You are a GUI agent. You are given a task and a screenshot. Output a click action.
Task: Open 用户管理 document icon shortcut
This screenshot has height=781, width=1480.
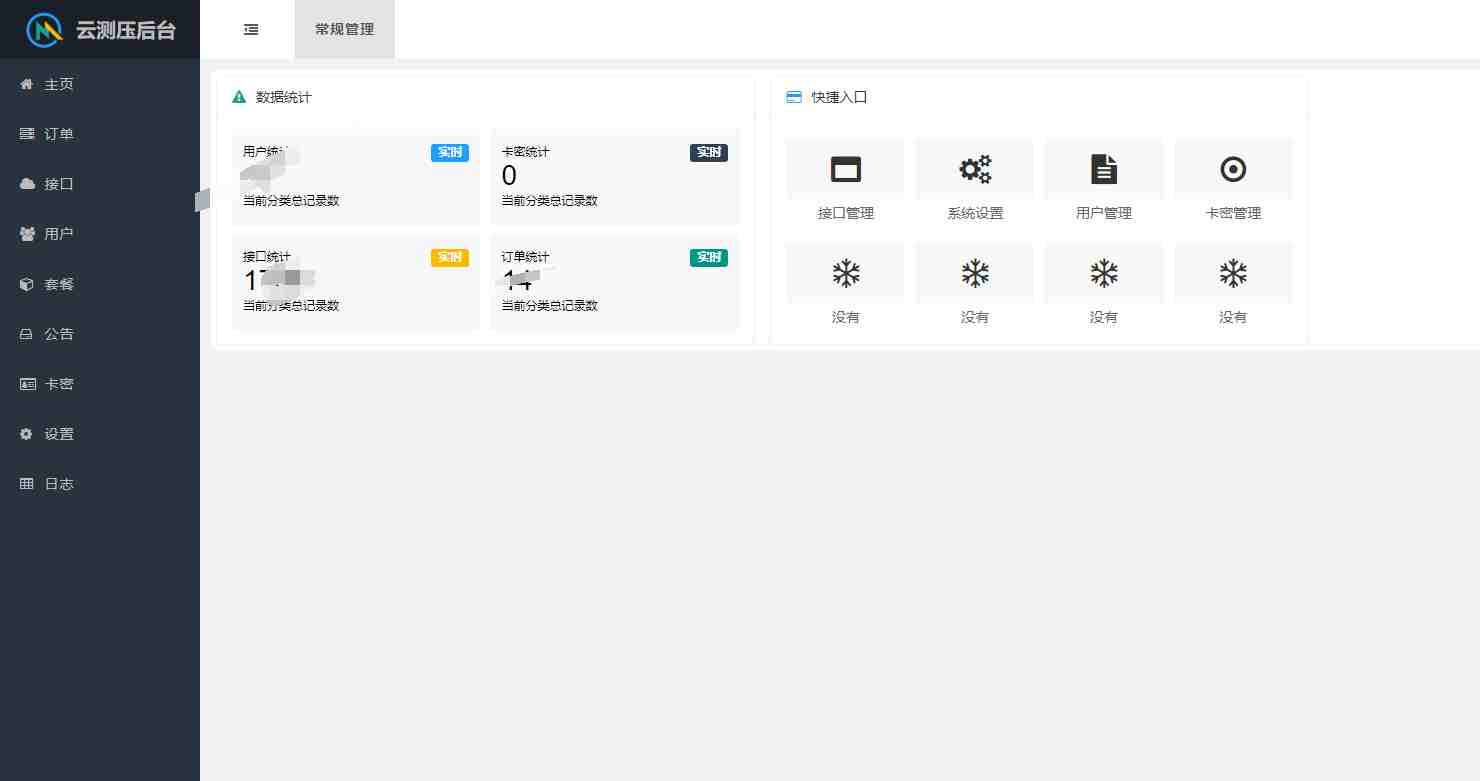tap(1104, 169)
